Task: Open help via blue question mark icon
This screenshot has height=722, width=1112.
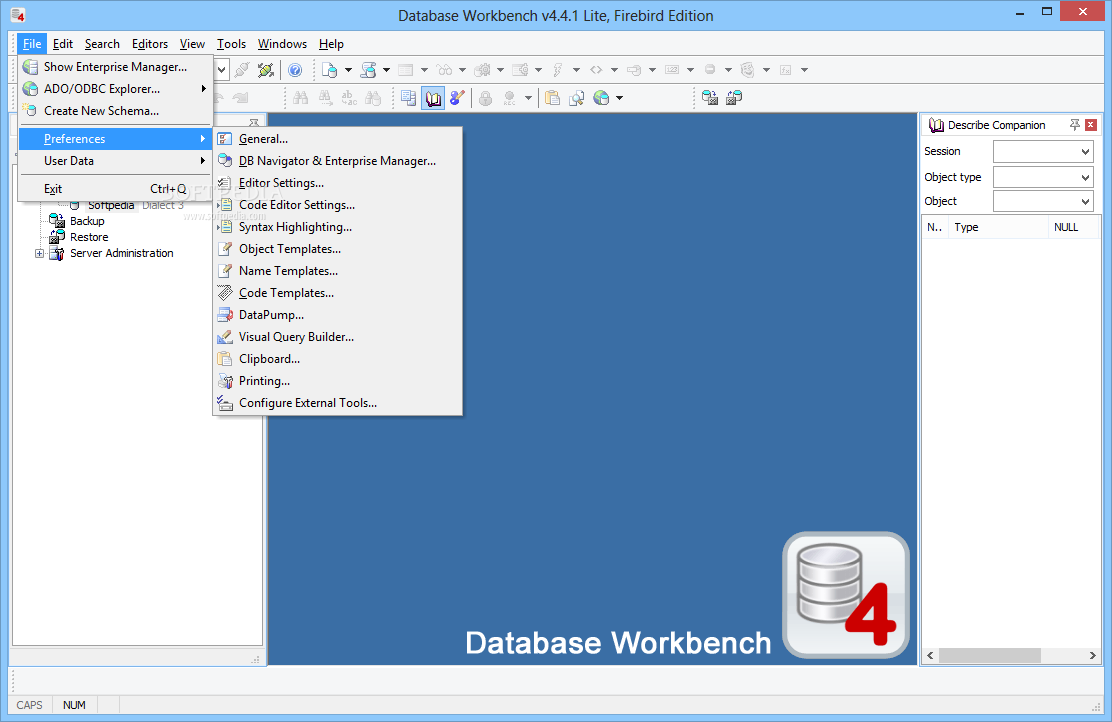Action: [x=295, y=70]
